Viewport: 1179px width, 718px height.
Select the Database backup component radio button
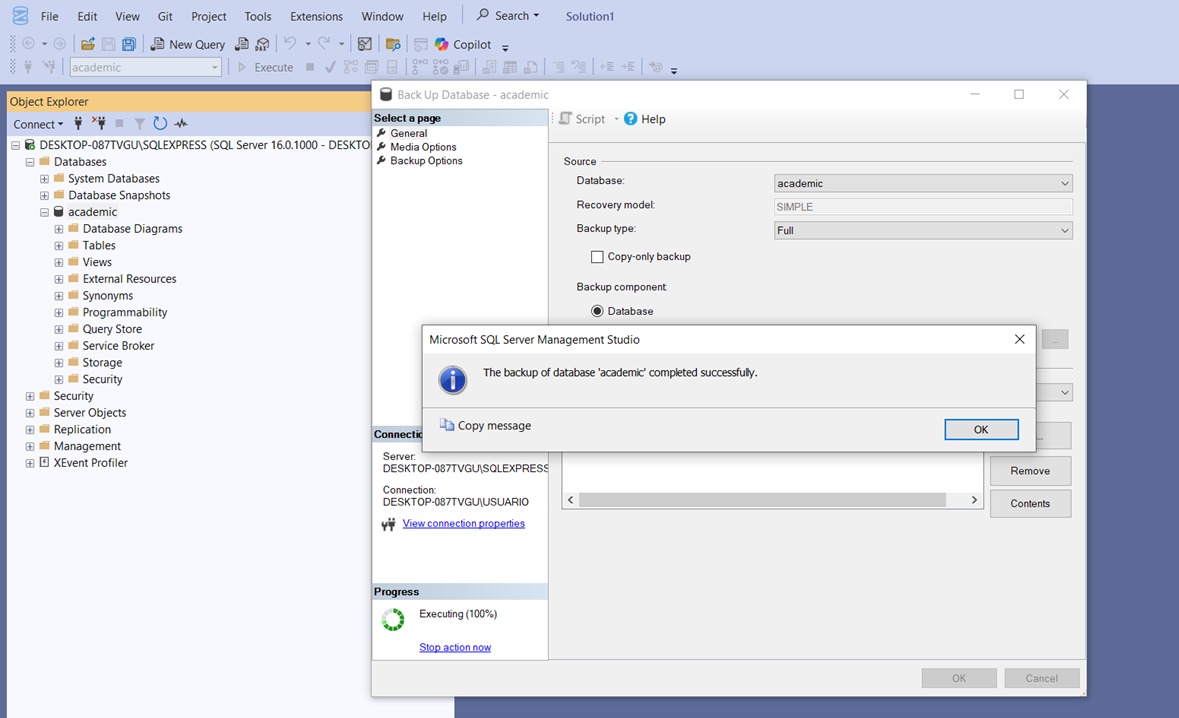pyautogui.click(x=597, y=311)
